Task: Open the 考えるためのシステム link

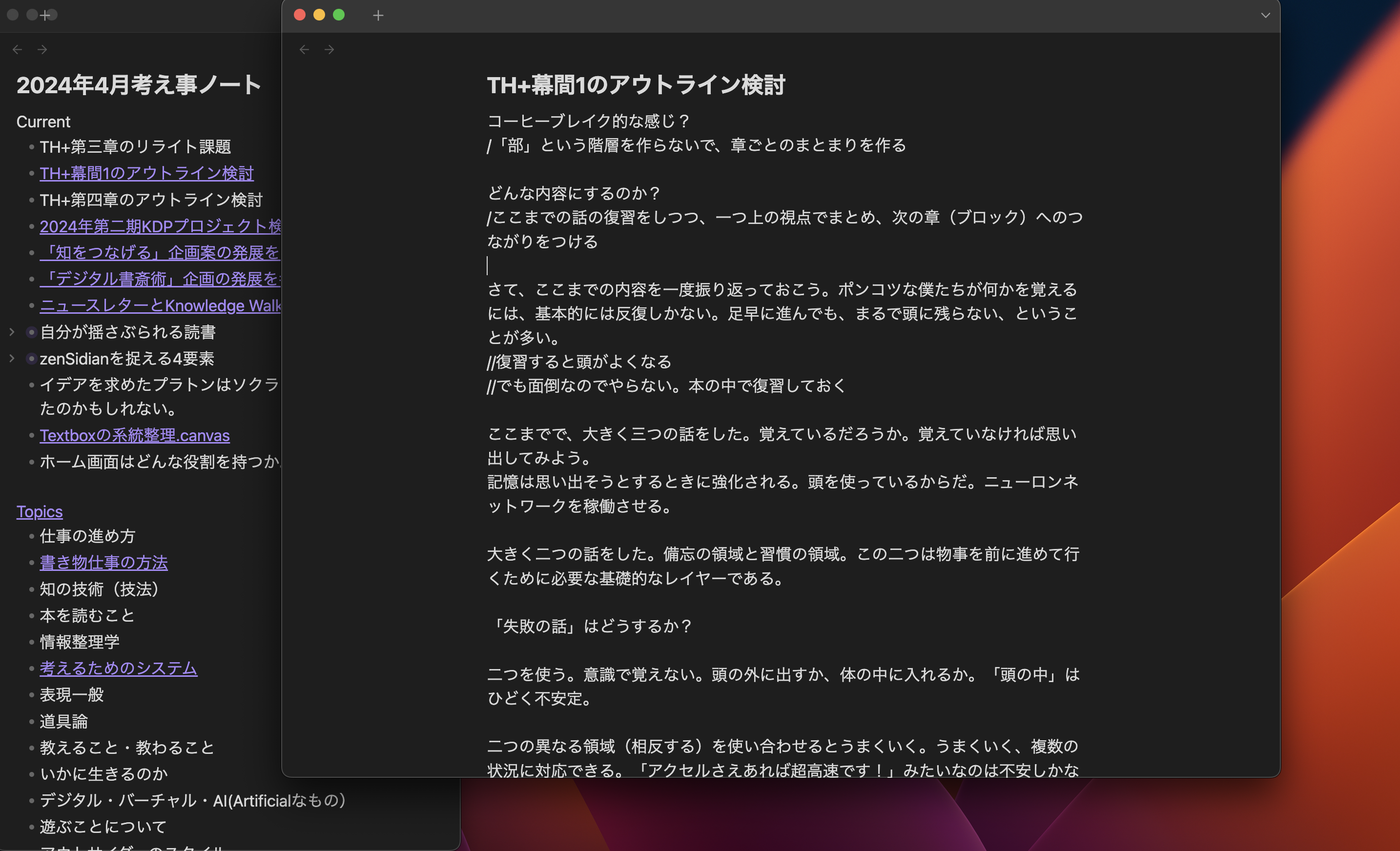Action: pos(118,668)
